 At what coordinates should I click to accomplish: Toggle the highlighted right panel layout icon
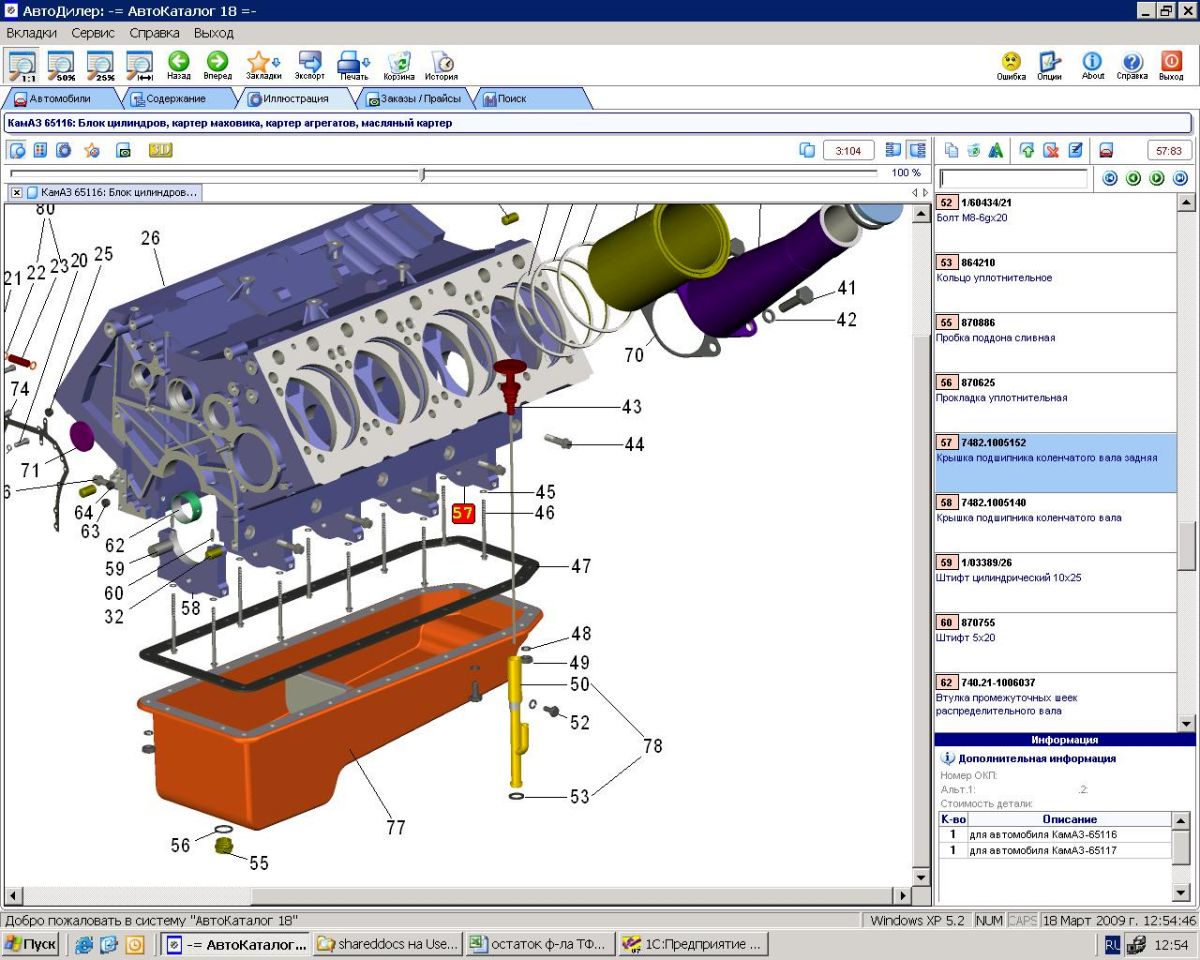click(917, 151)
